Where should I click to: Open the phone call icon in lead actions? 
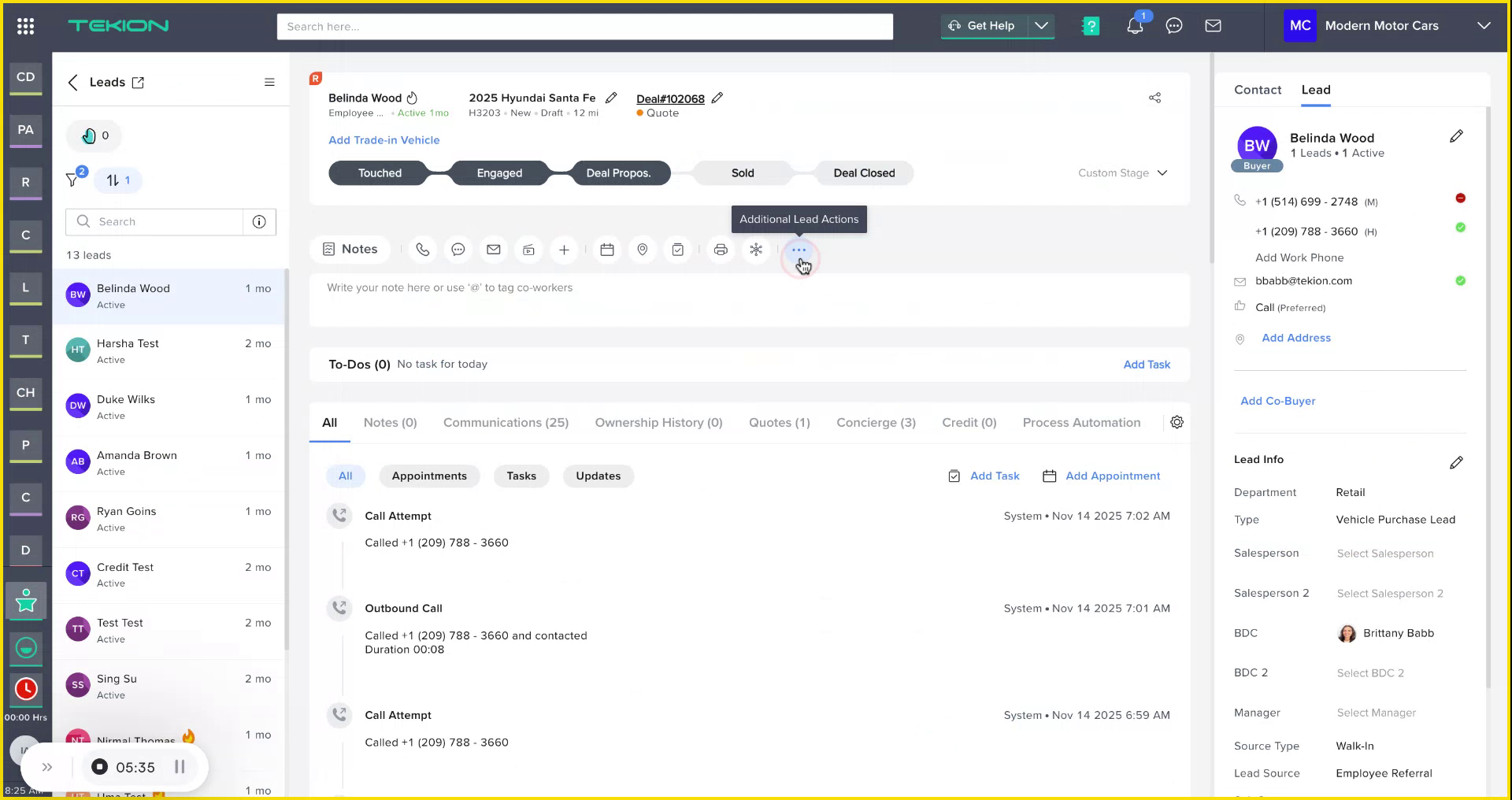coord(423,250)
